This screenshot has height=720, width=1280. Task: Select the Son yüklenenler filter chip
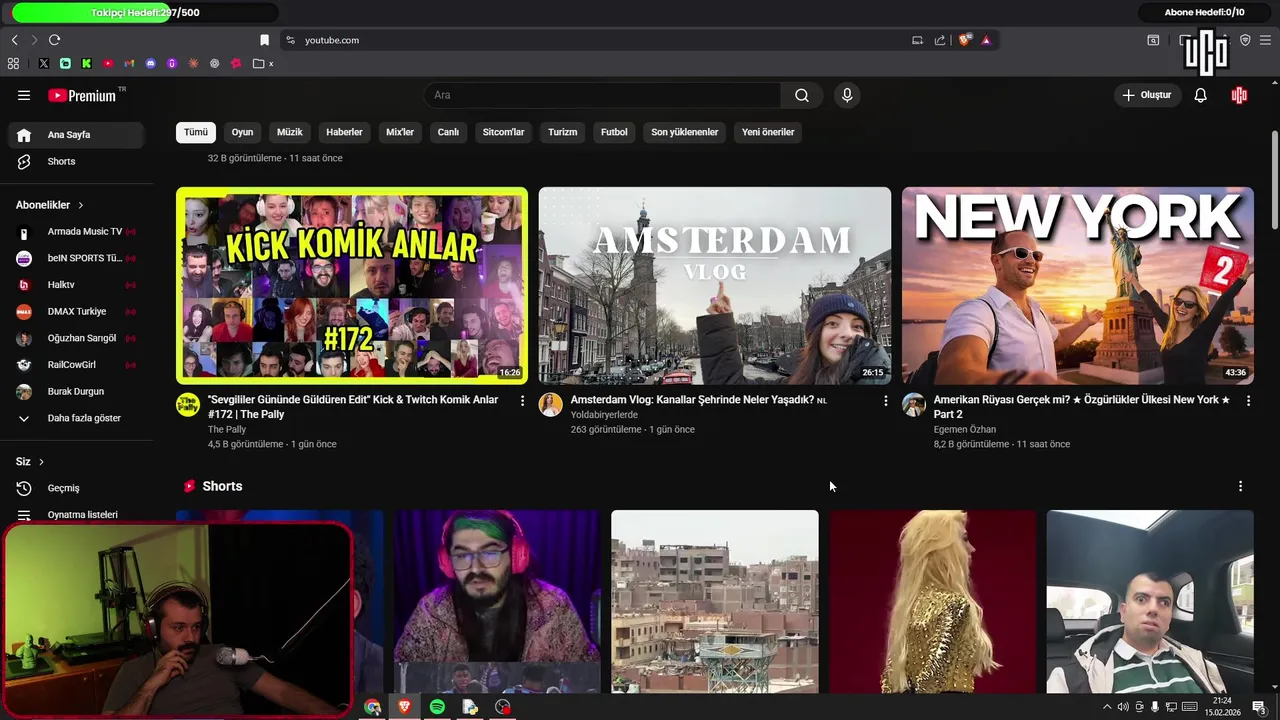(x=684, y=132)
